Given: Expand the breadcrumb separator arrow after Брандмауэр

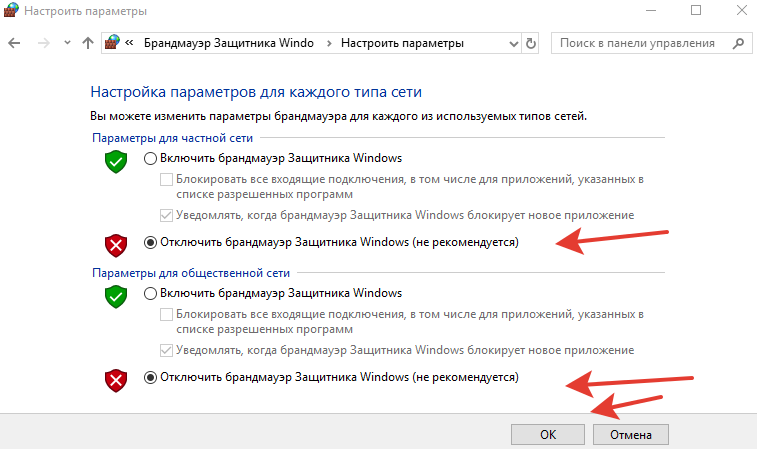Looking at the screenshot, I should (x=329, y=43).
